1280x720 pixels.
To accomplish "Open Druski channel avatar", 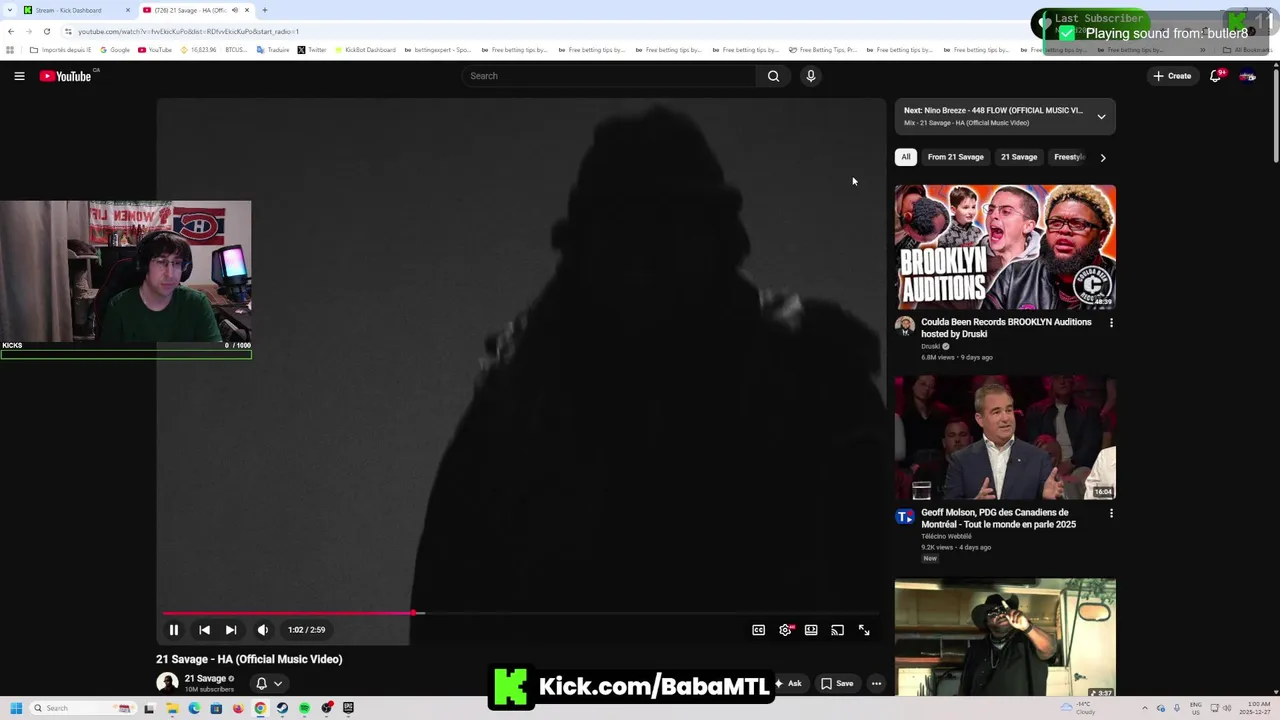I will (905, 326).
